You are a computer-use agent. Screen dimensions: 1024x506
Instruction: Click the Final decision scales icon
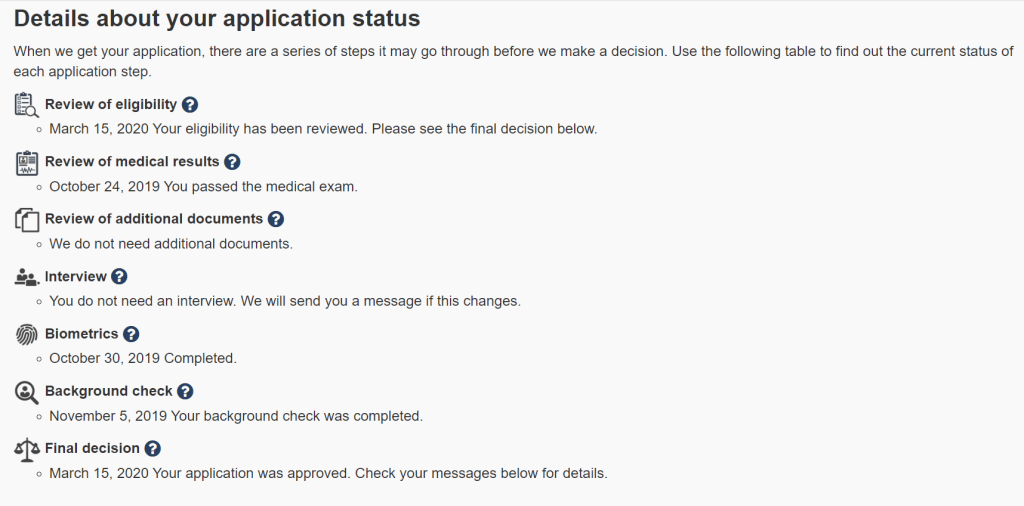click(27, 449)
